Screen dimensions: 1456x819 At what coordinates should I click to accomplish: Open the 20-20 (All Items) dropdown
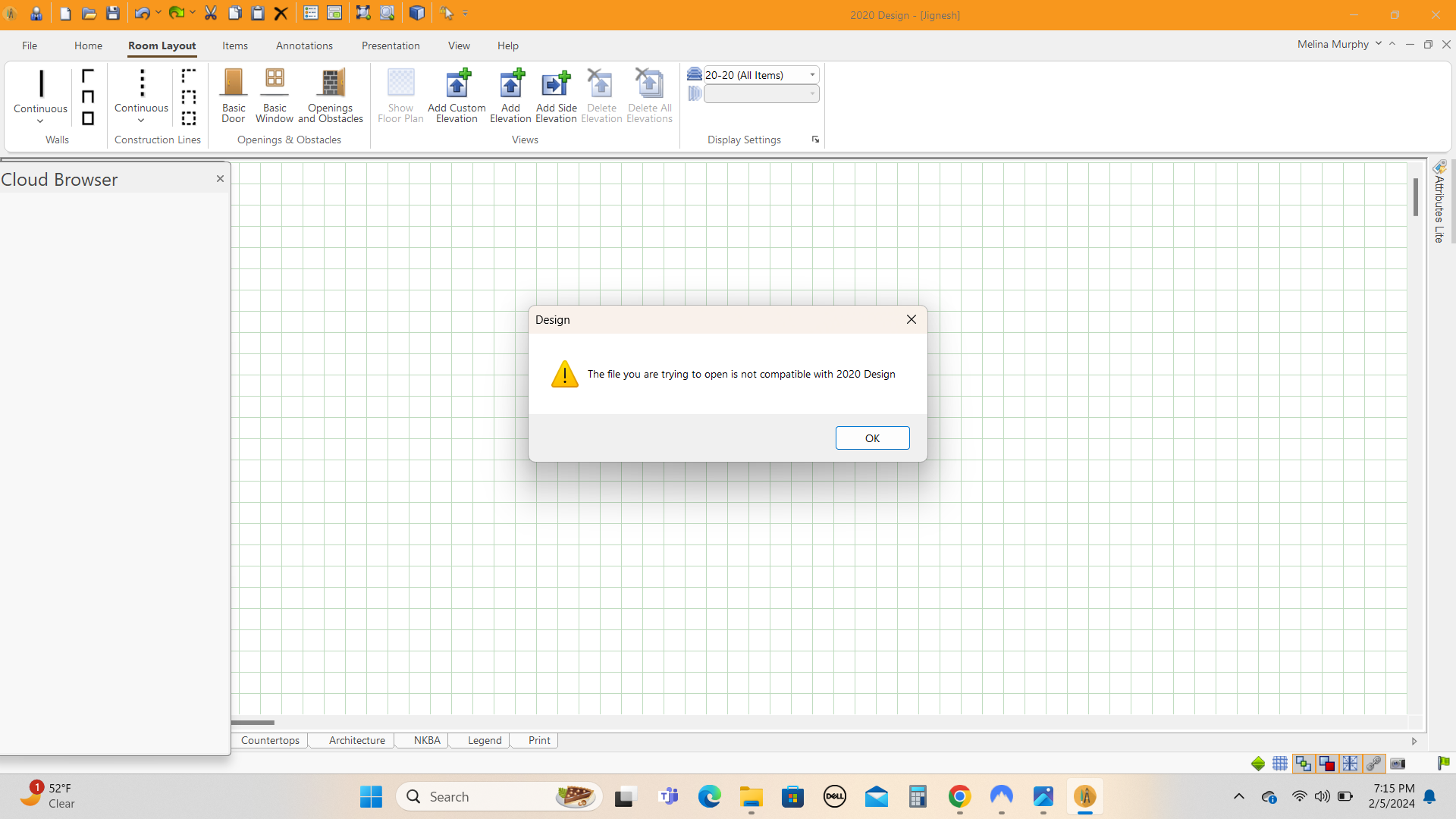(x=812, y=75)
